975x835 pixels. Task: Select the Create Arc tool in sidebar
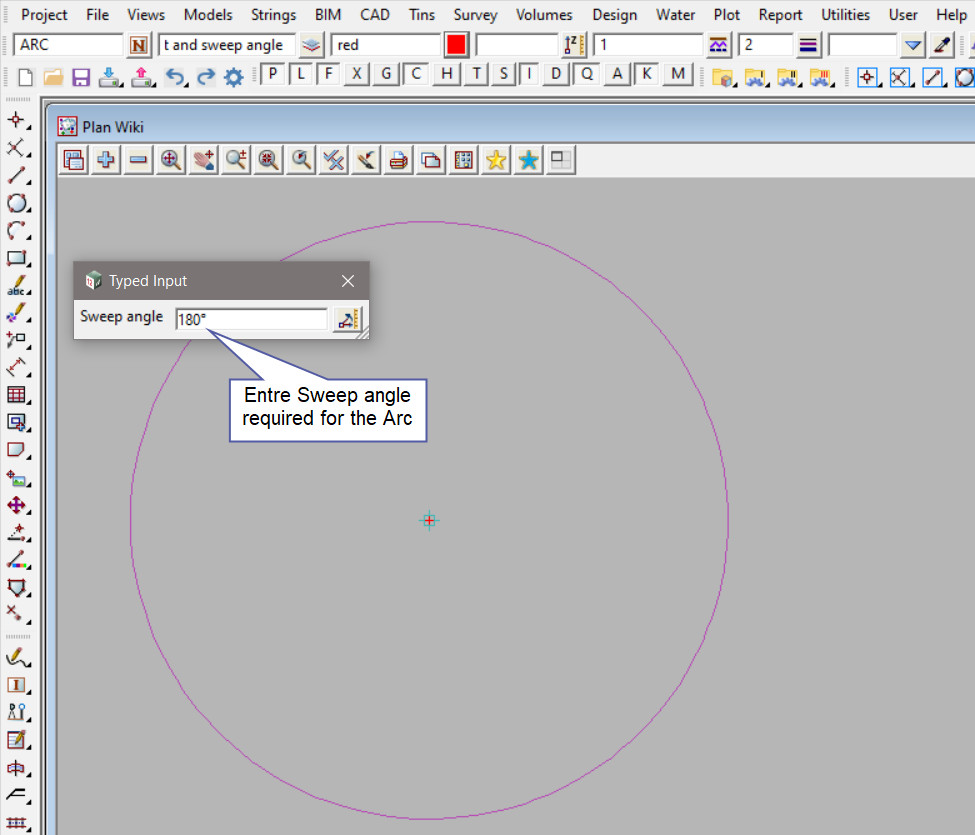17,231
